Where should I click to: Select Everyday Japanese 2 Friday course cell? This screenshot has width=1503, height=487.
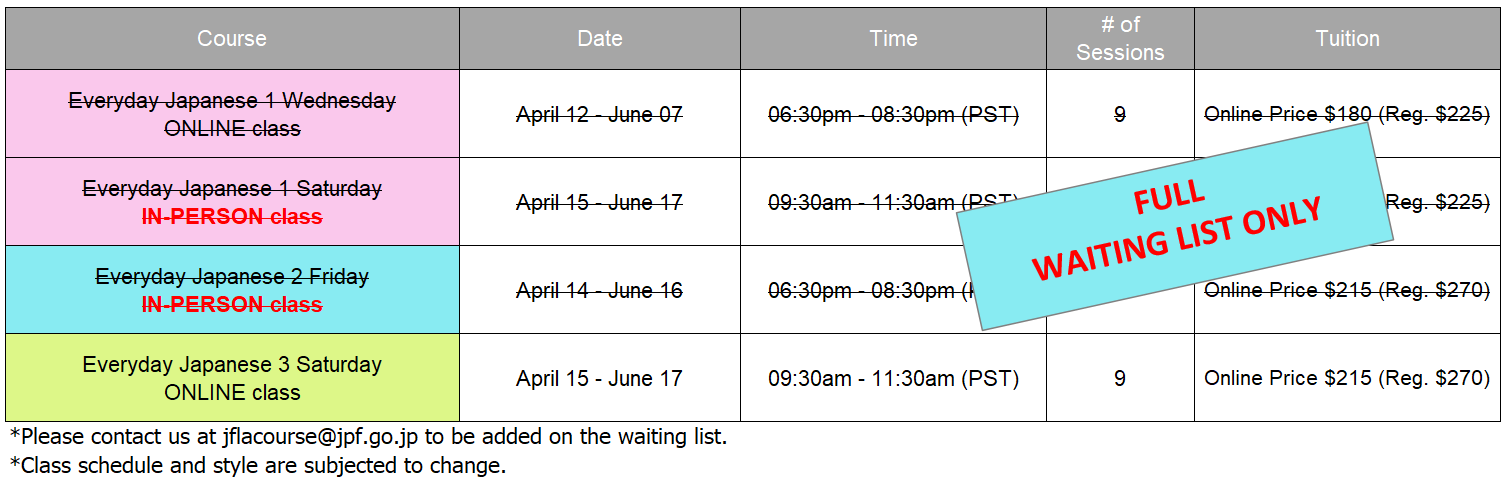[232, 290]
